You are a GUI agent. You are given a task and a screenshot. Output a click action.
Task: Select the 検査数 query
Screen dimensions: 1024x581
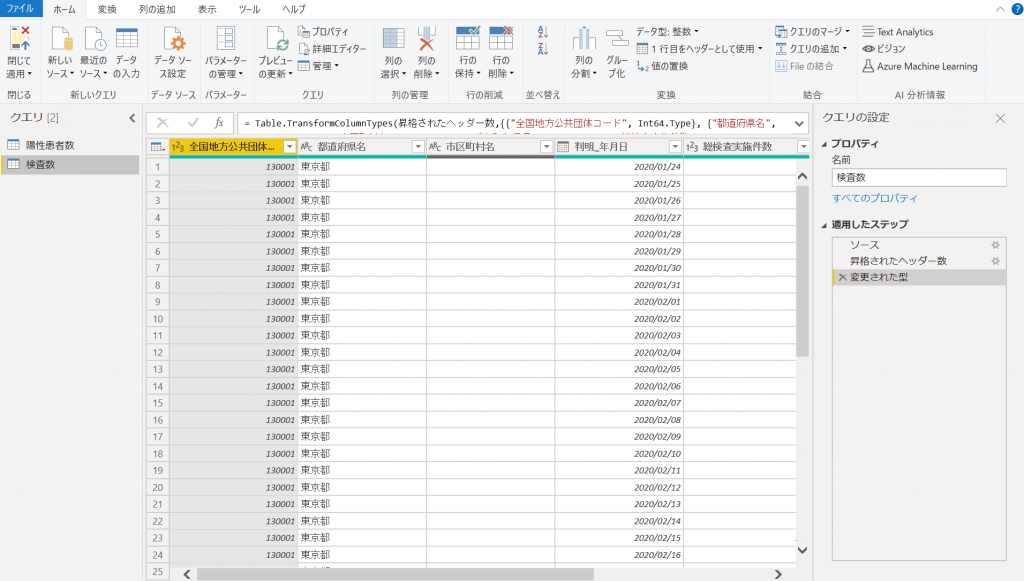[x=71, y=165]
